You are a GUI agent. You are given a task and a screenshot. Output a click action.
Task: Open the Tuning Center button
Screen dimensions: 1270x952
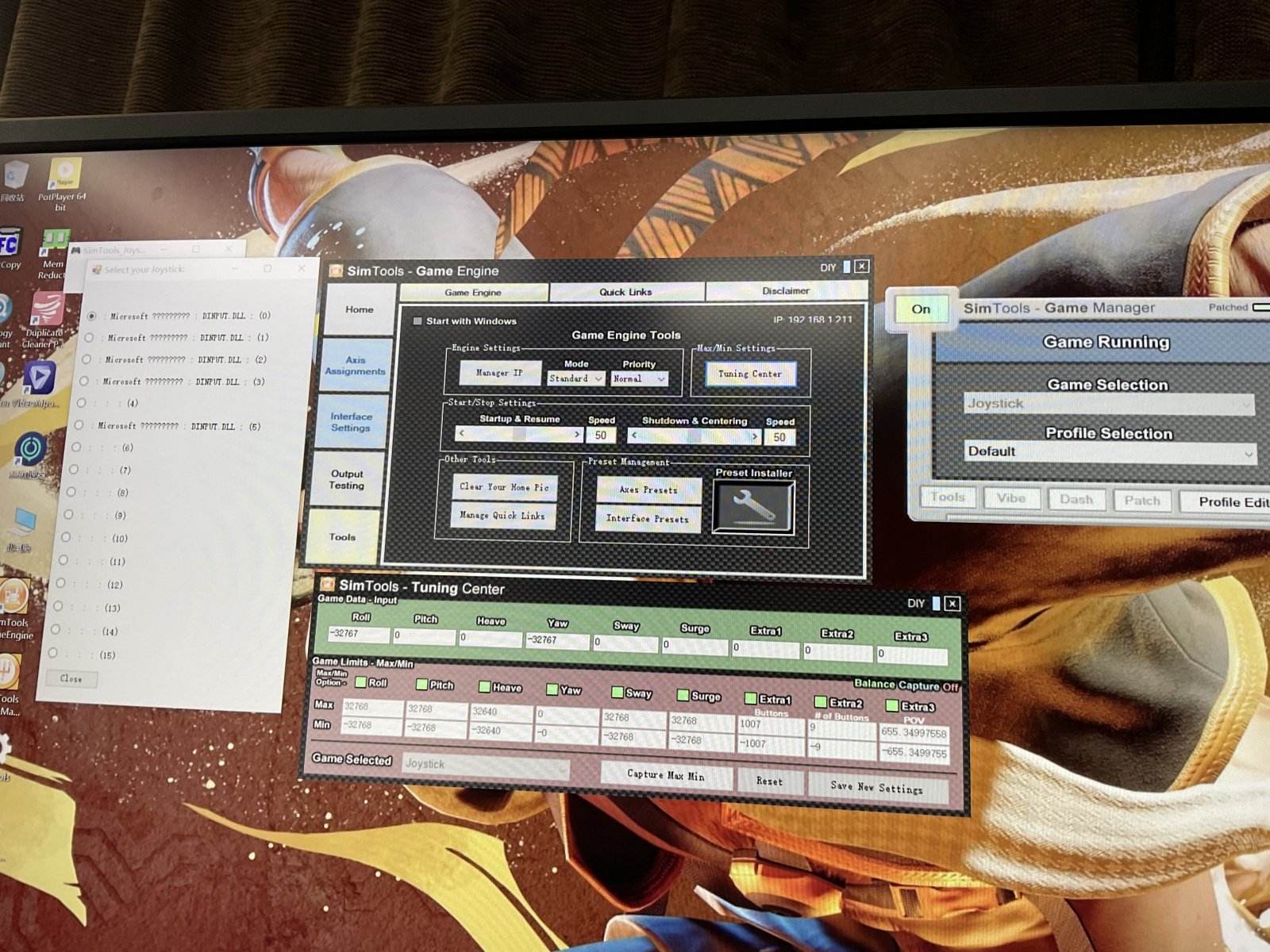click(x=750, y=374)
